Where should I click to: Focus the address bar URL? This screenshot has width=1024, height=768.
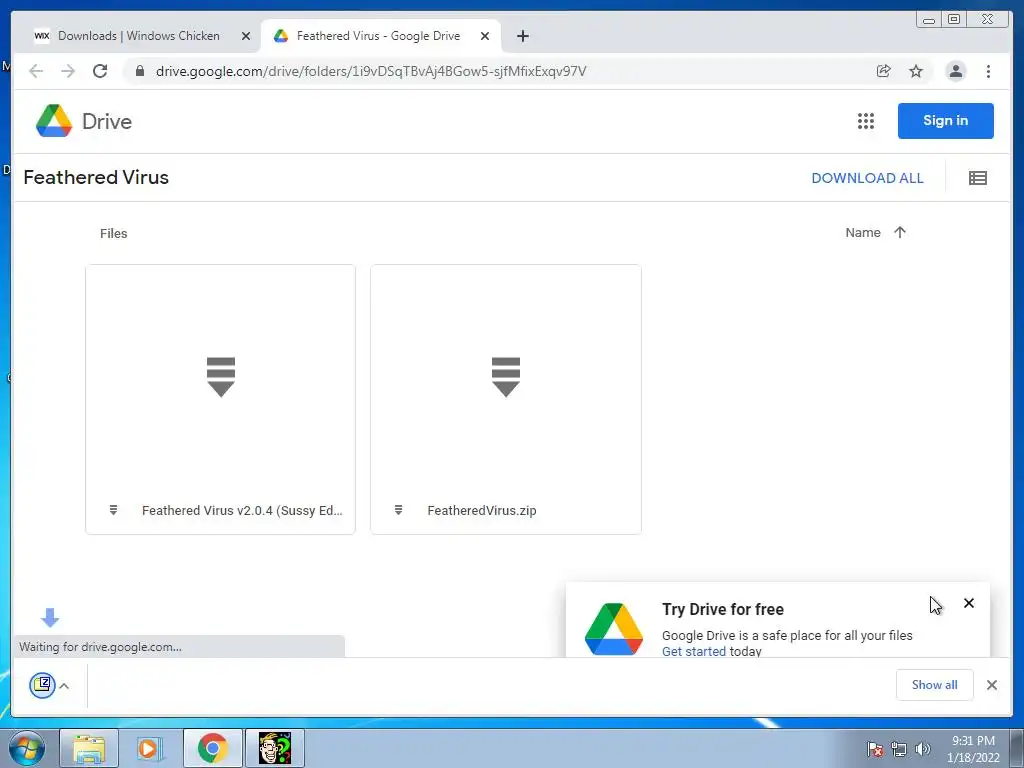[371, 71]
